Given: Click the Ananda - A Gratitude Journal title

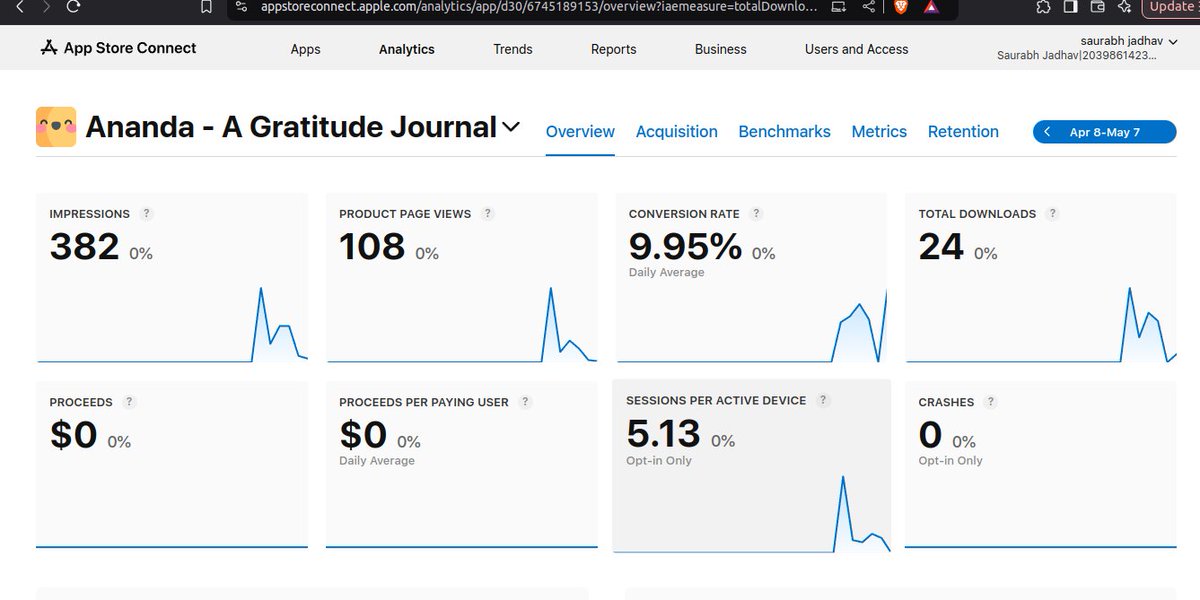Looking at the screenshot, I should pyautogui.click(x=291, y=127).
